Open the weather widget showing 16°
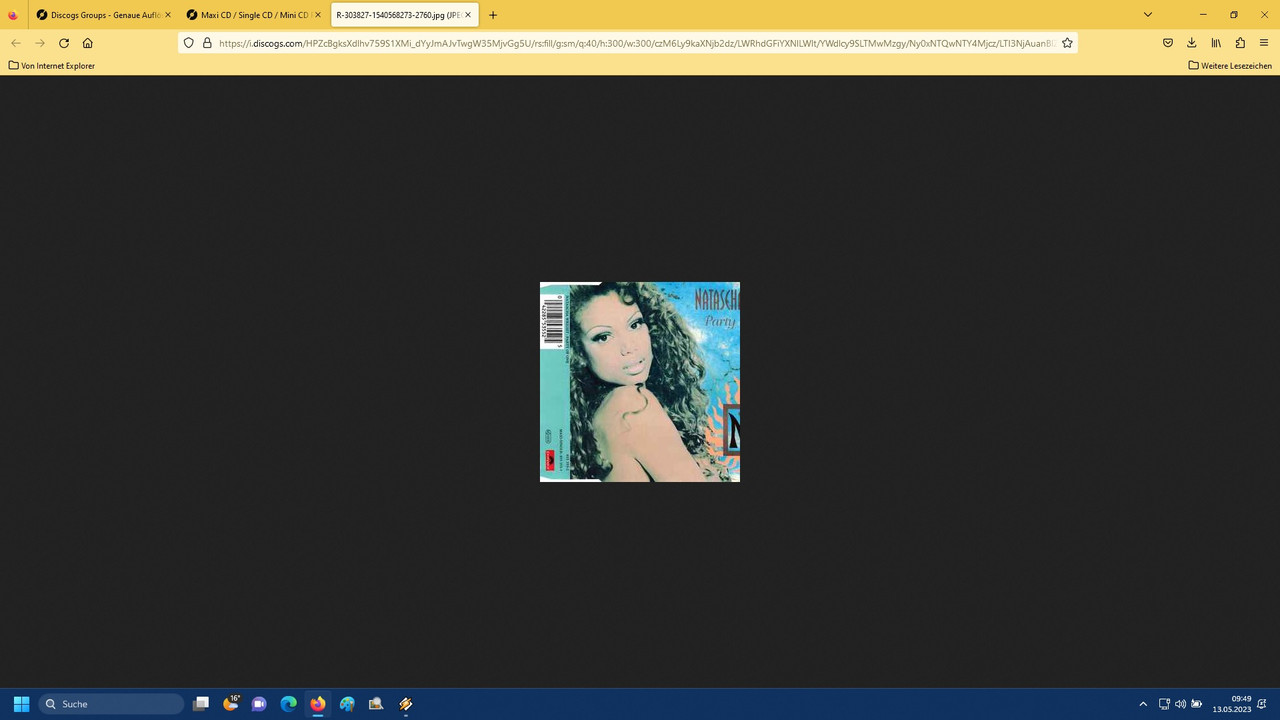 click(231, 704)
